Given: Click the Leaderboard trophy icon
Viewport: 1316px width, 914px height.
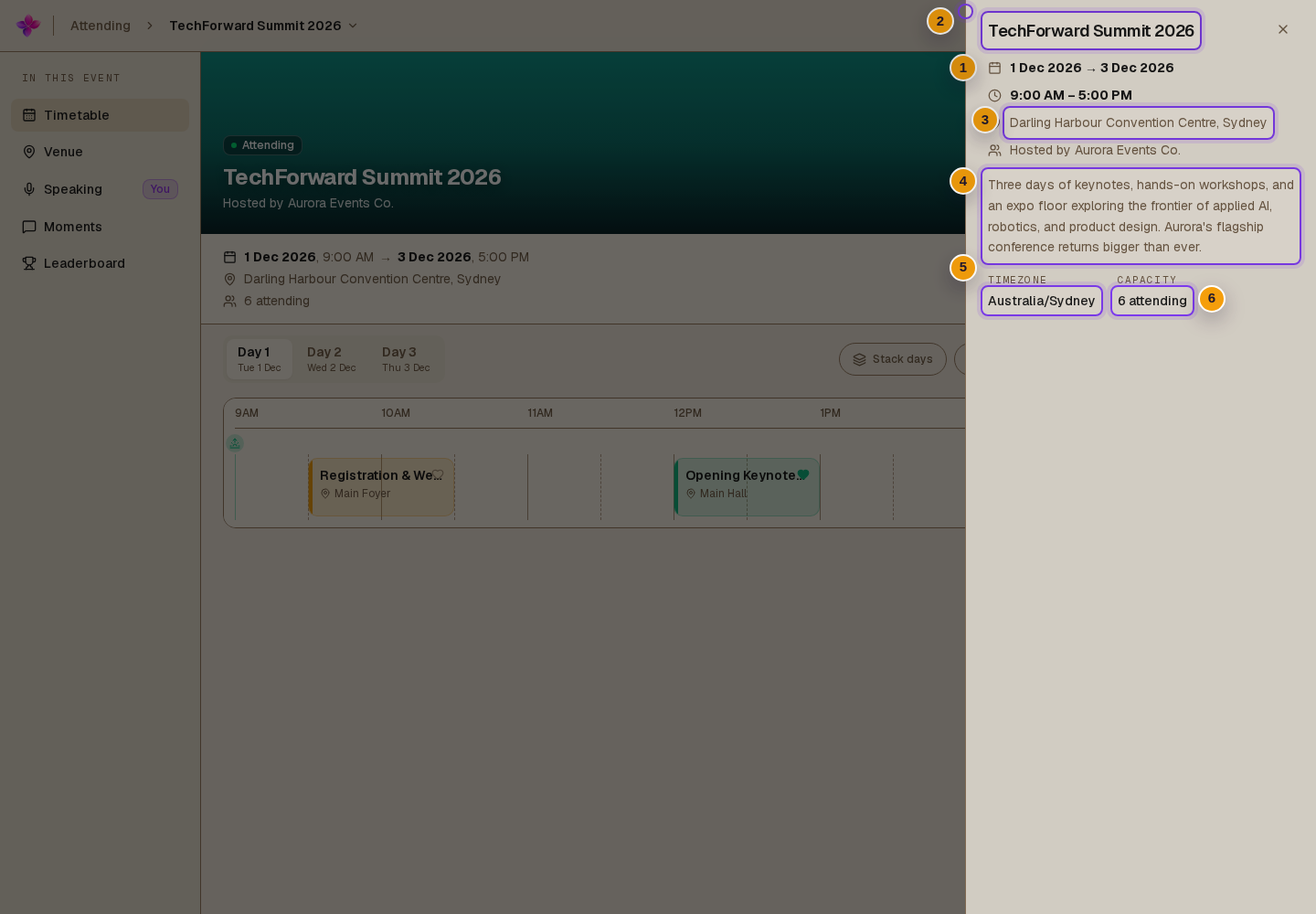Looking at the screenshot, I should (x=29, y=263).
